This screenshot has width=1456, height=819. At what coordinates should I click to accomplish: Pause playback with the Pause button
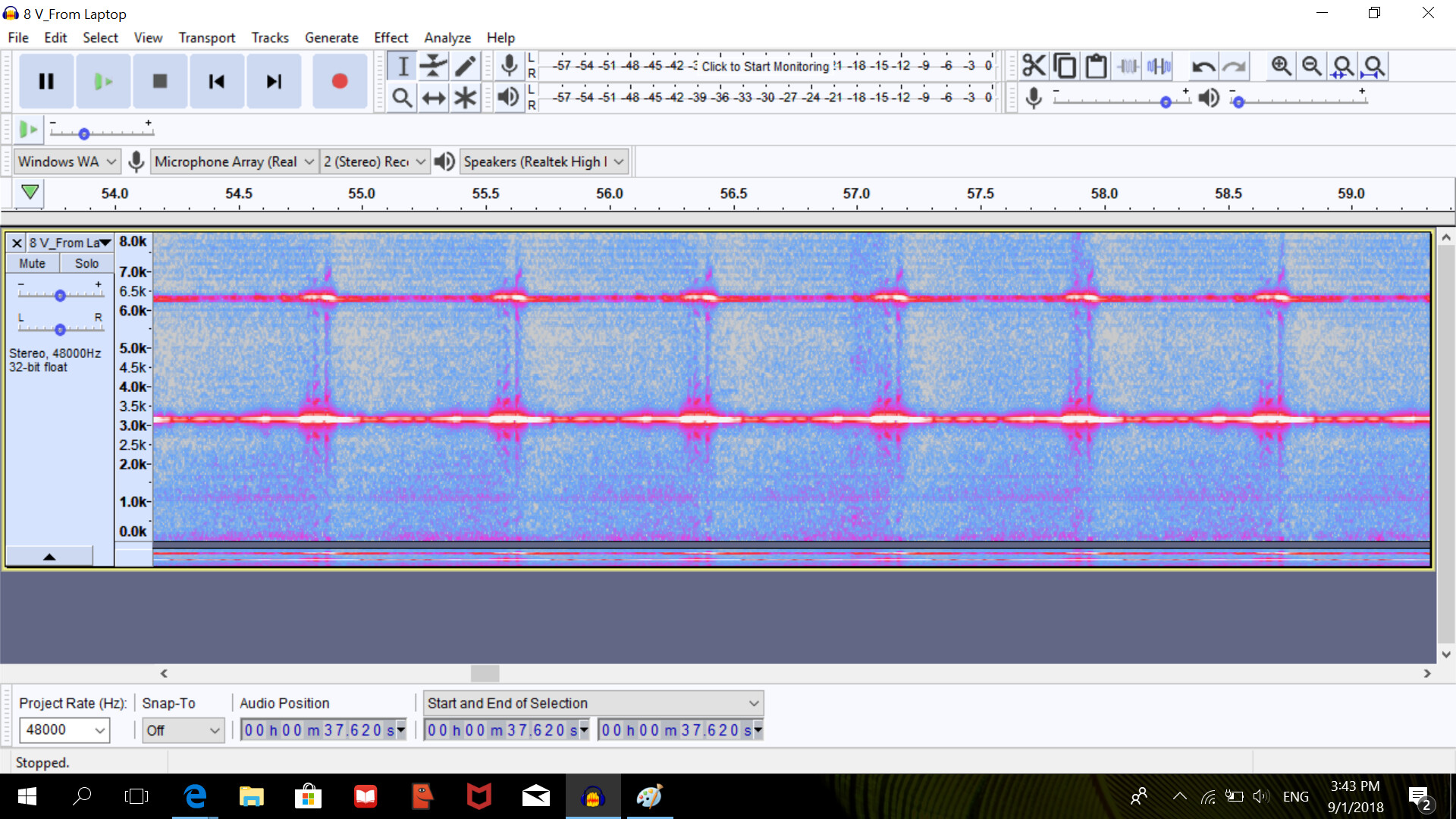(x=46, y=81)
